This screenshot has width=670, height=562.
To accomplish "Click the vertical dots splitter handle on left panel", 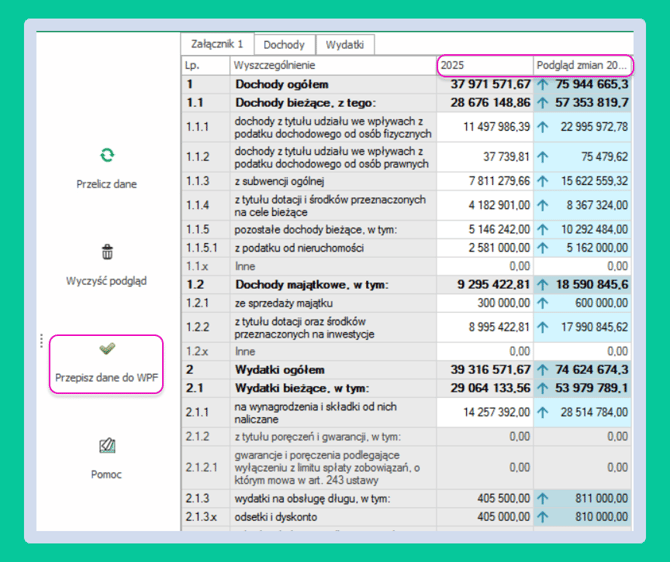I will click(x=41, y=341).
